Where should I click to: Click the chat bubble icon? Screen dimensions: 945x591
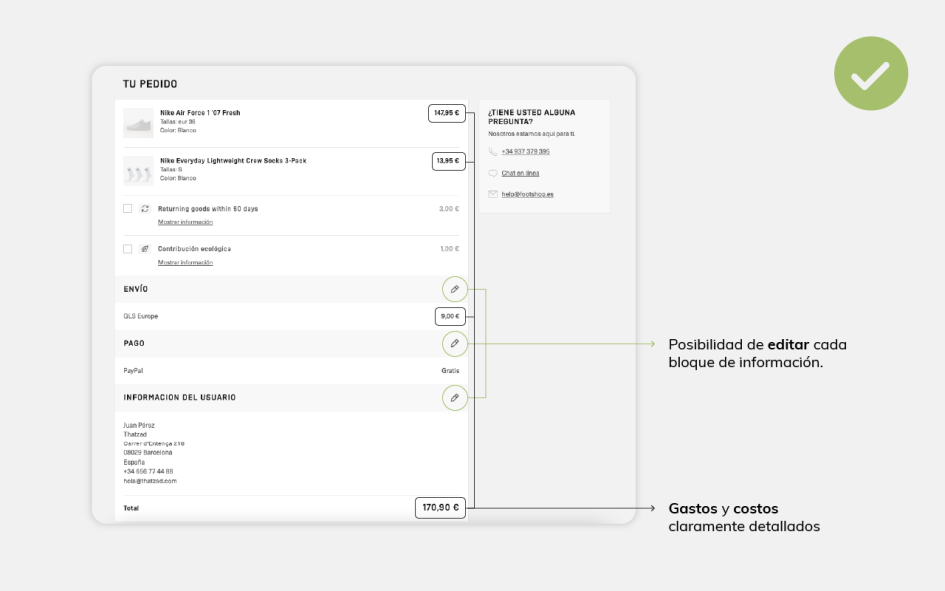491,172
